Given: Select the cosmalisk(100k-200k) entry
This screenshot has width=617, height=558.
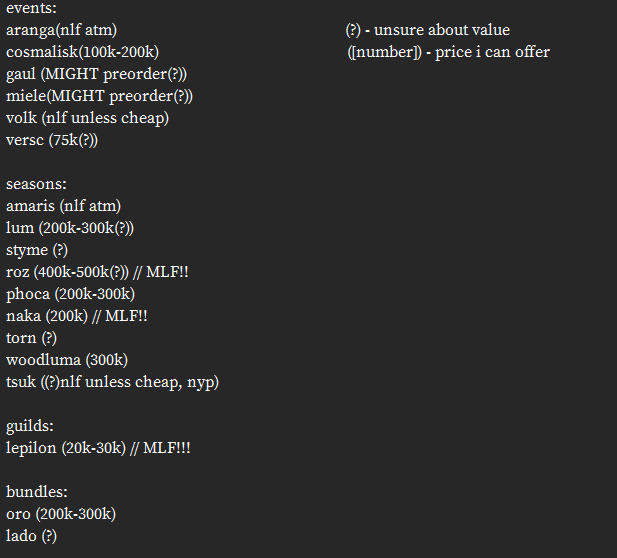Looking at the screenshot, I should 82,52.
